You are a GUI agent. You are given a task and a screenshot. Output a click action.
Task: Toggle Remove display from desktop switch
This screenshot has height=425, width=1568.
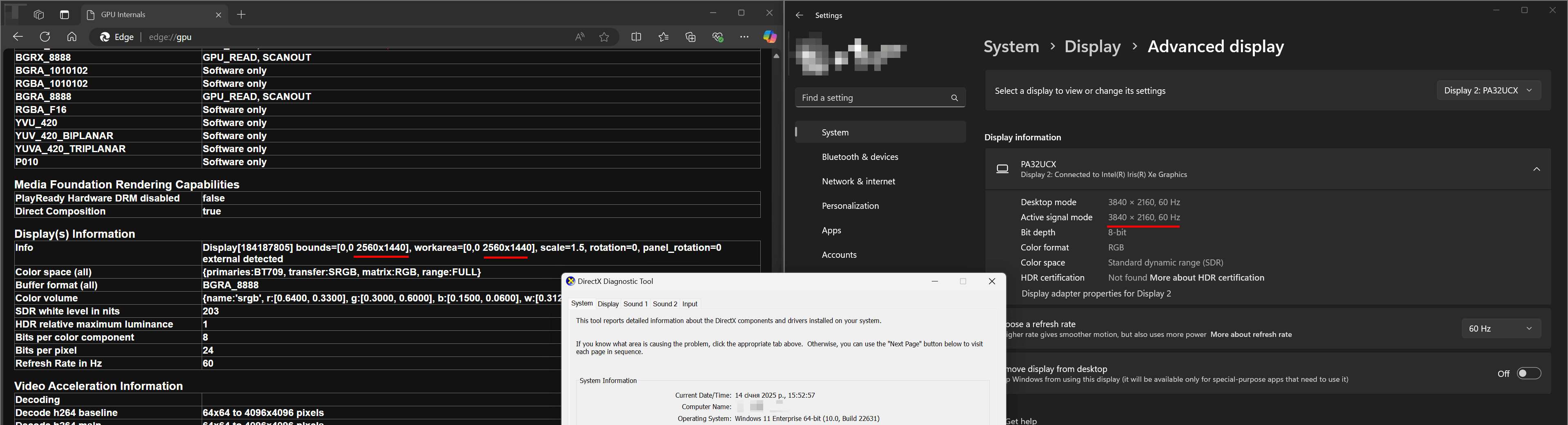pyautogui.click(x=1528, y=373)
